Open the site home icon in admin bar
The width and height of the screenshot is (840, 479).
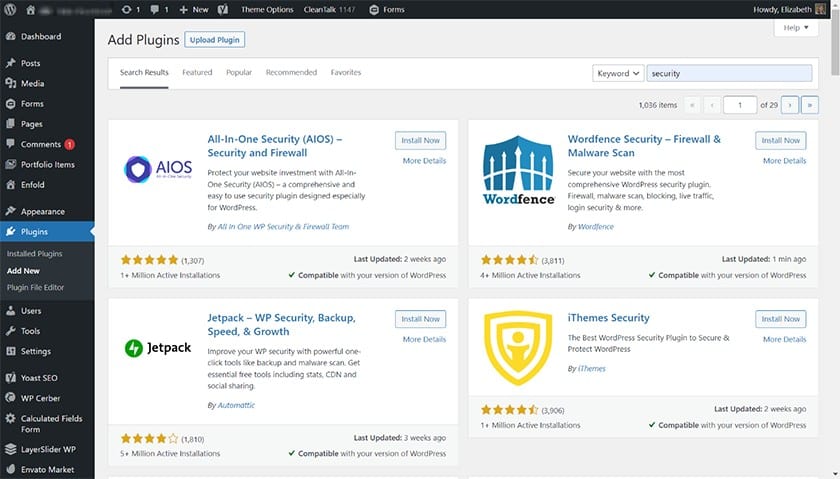(31, 9)
